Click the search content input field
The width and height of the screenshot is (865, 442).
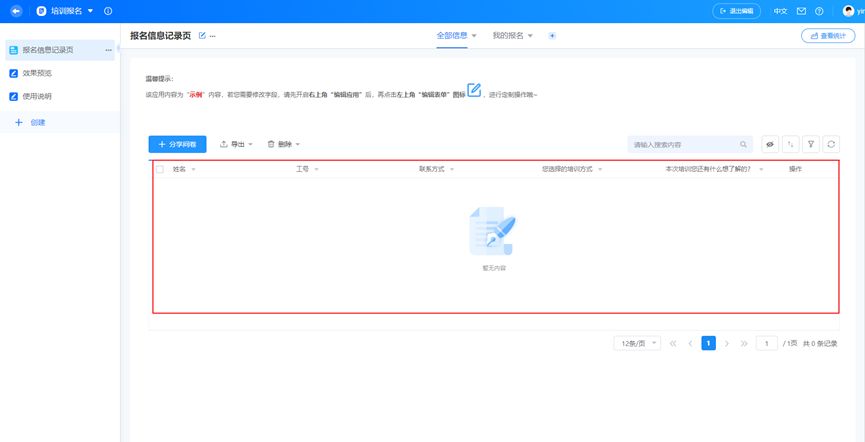pyautogui.click(x=690, y=145)
